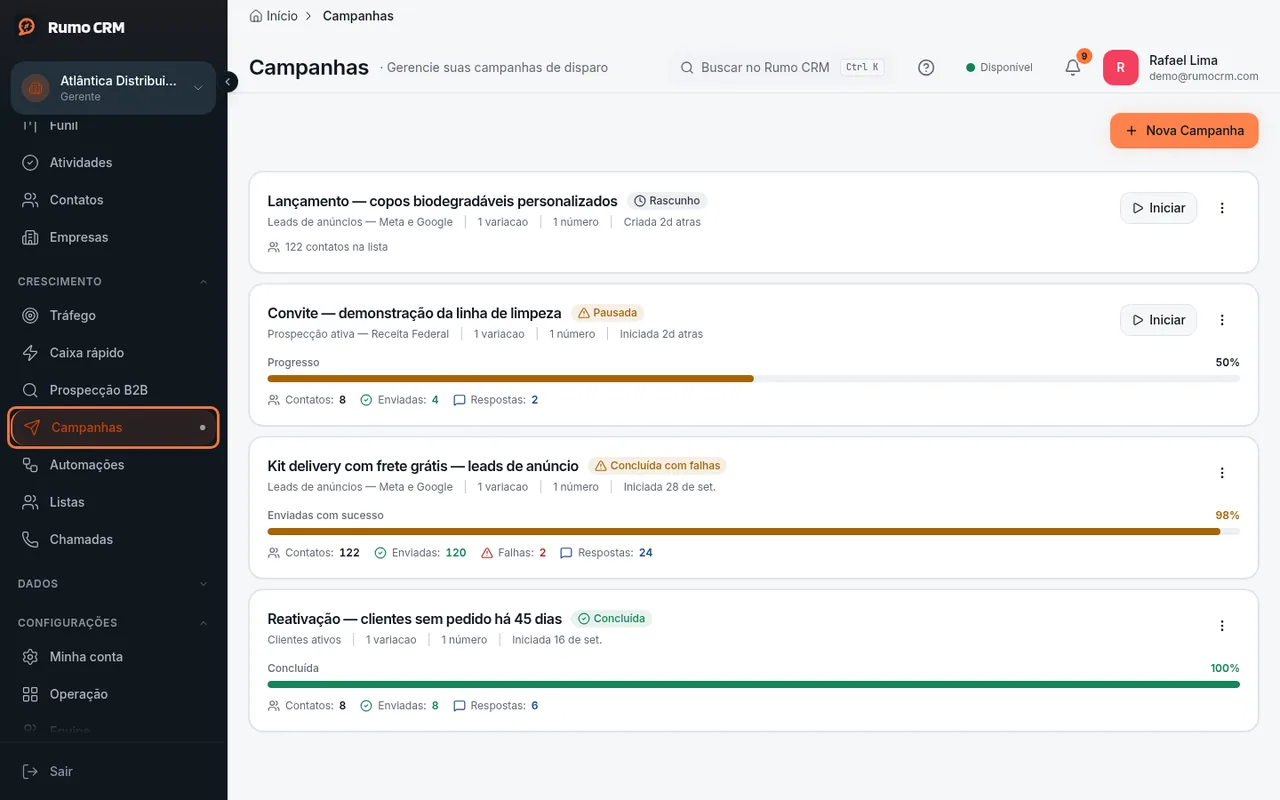
Task: Click the Minha conta gear icon
Action: coord(31,657)
